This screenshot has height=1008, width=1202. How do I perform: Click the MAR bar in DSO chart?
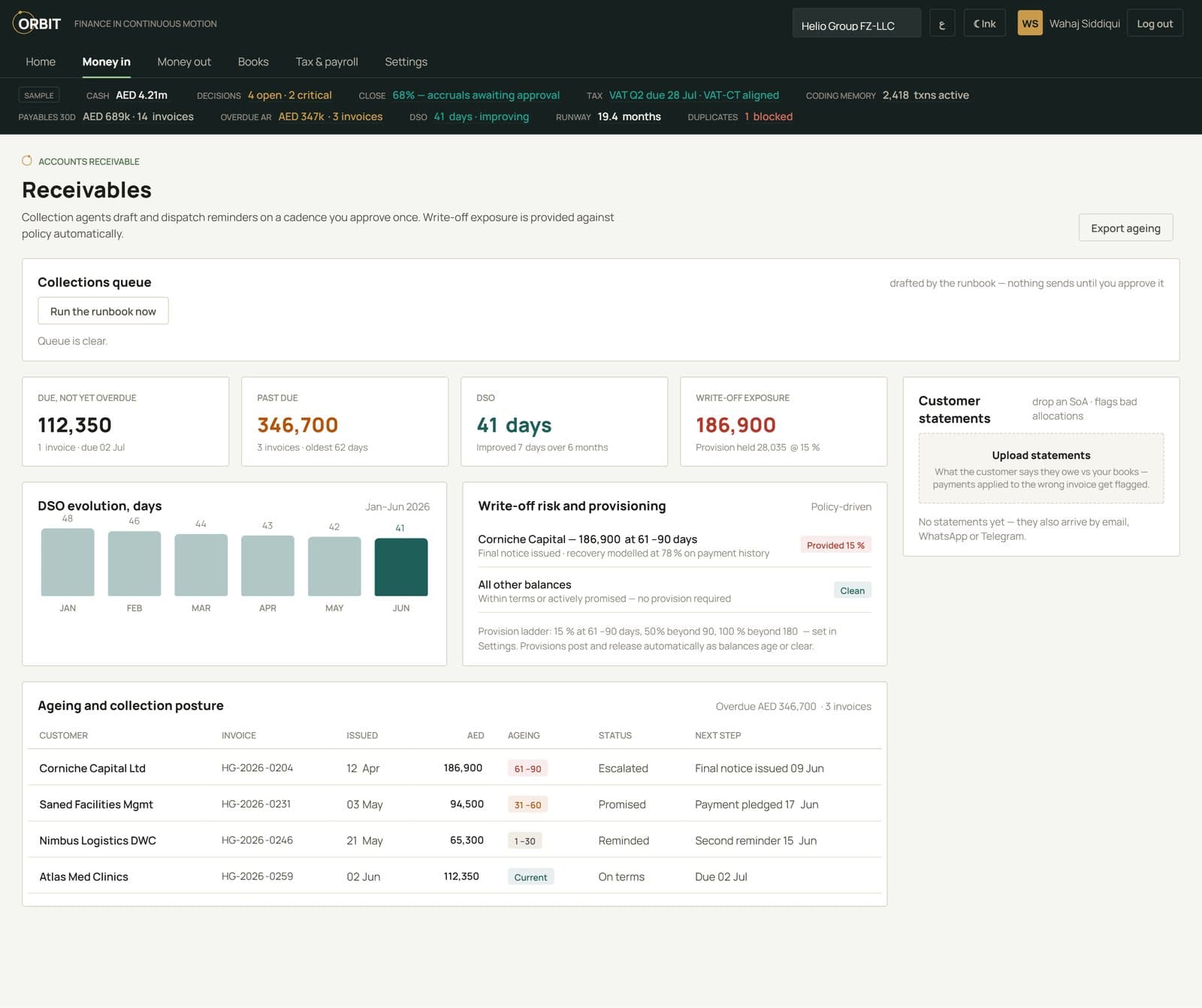201,565
